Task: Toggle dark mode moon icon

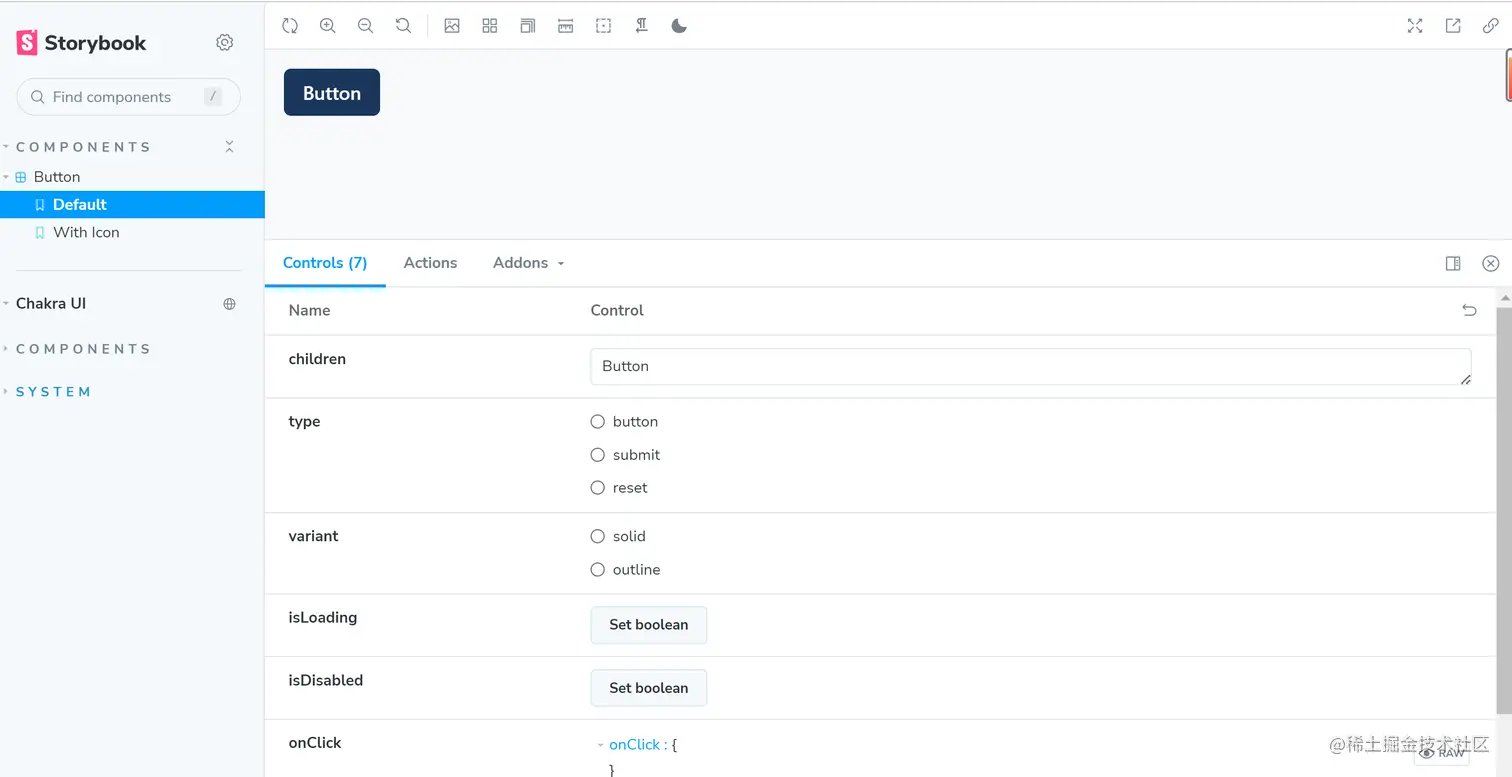Action: [679, 26]
